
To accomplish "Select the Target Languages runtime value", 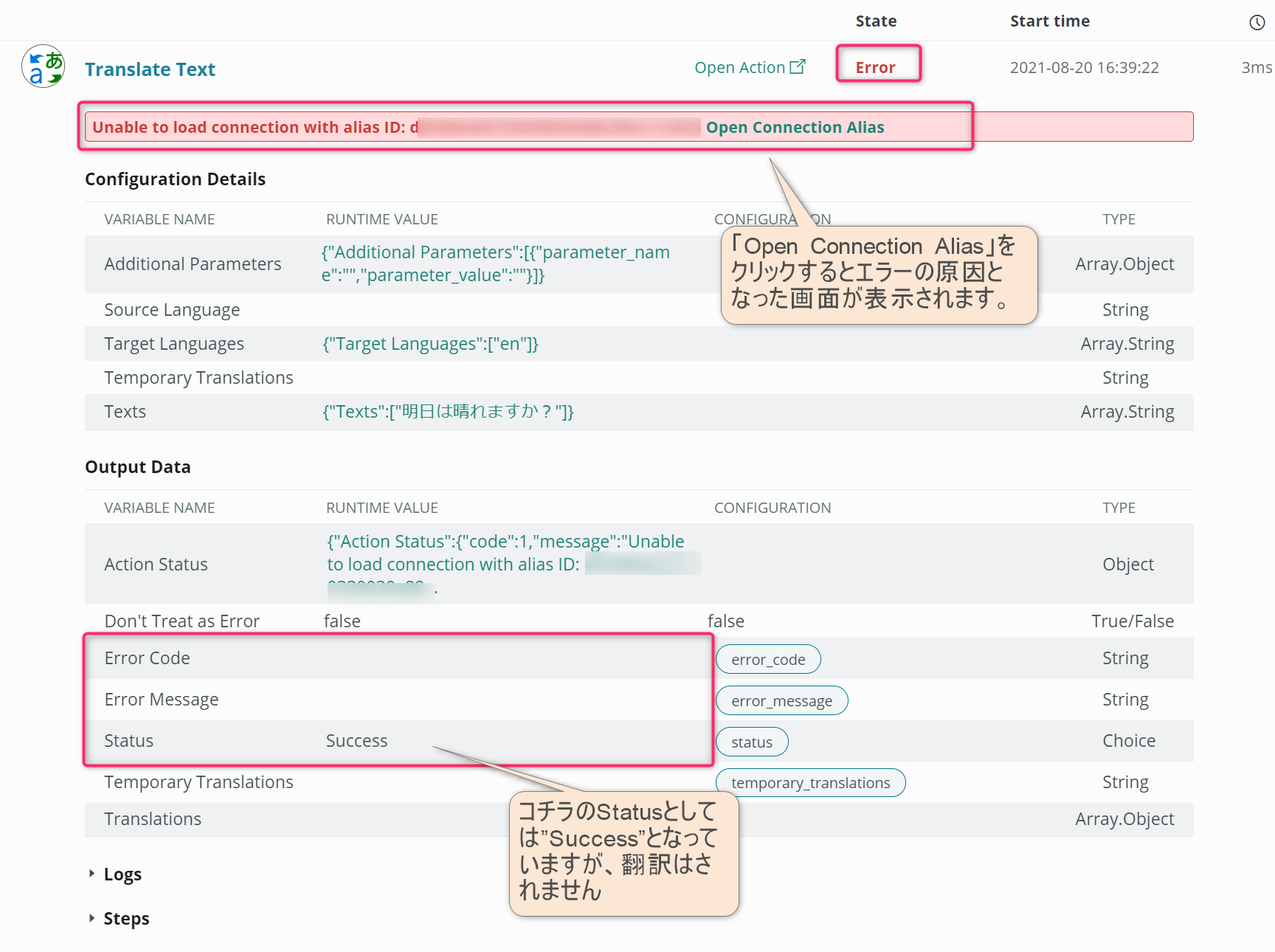I will [430, 343].
